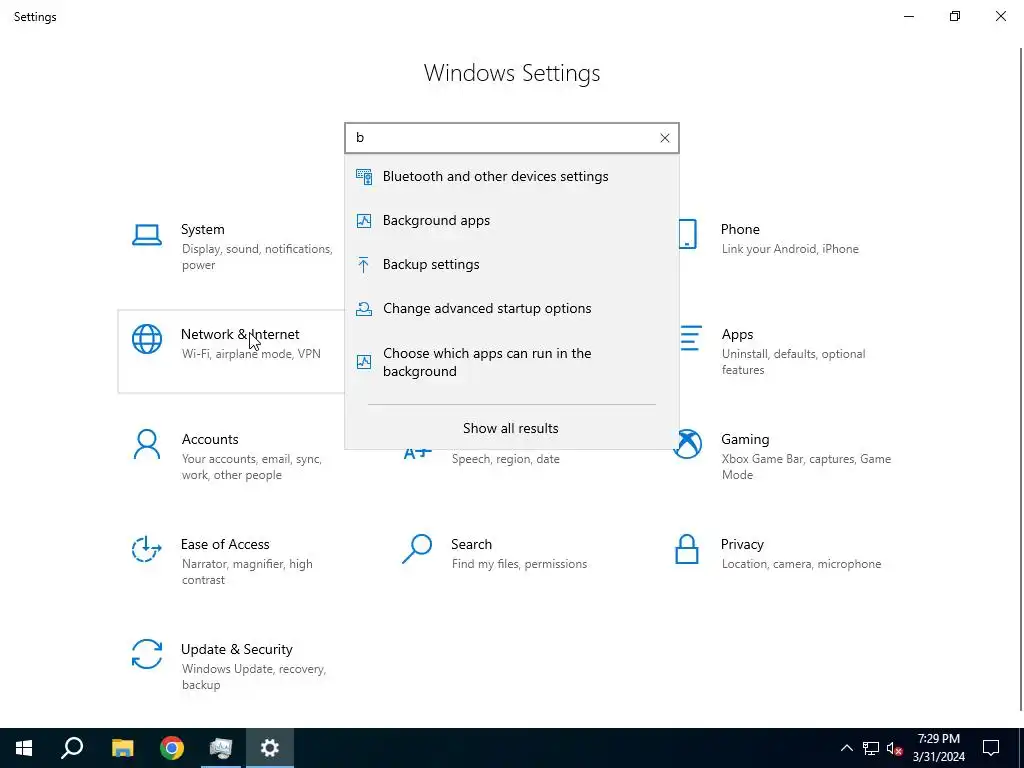
Task: Click "Wi-Fi, airplane mode, VPN" text
Action: click(x=251, y=354)
